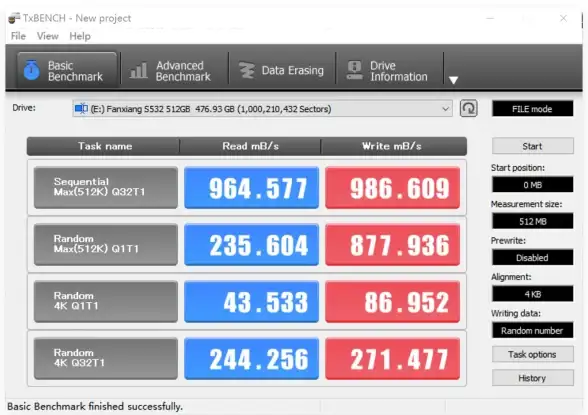Switch to the Advanced Benchmark tab
The height and width of the screenshot is (415, 588).
[x=174, y=70]
